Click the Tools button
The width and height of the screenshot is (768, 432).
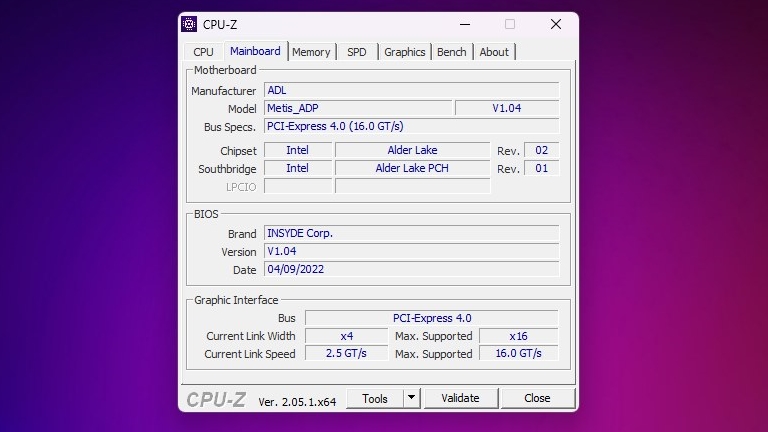click(x=375, y=398)
